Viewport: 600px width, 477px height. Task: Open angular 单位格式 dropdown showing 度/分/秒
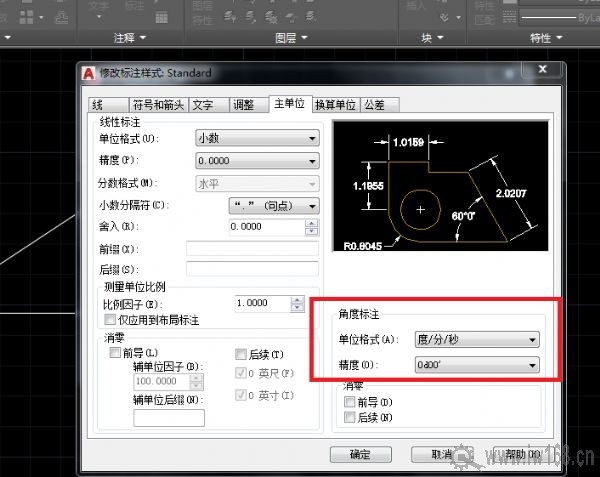coord(476,340)
